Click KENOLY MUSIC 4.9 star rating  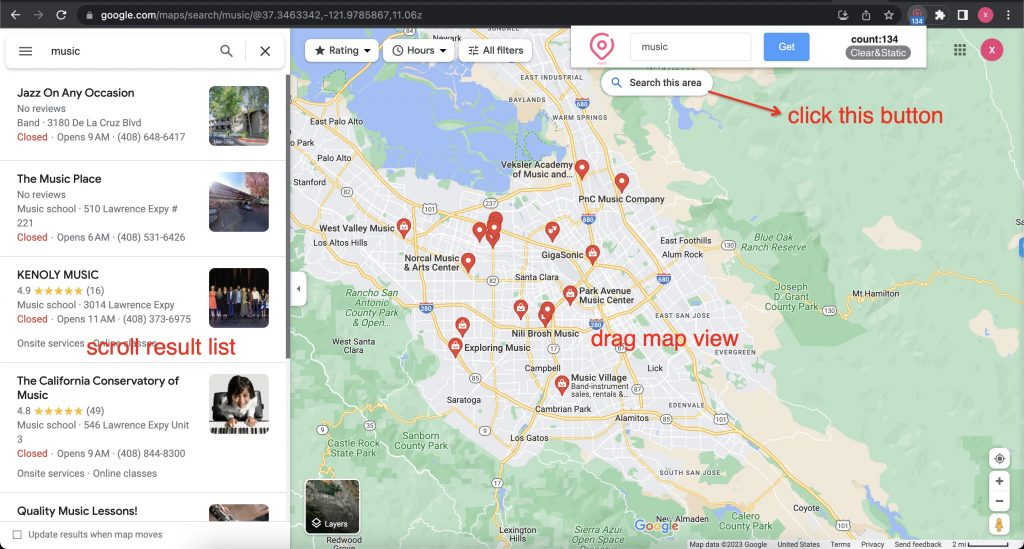tap(60, 290)
